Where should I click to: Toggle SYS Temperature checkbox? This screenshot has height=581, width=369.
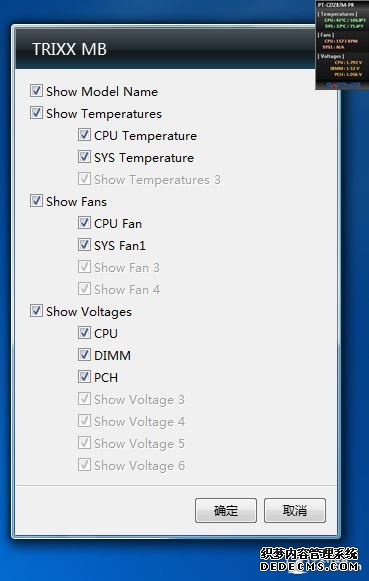click(84, 157)
